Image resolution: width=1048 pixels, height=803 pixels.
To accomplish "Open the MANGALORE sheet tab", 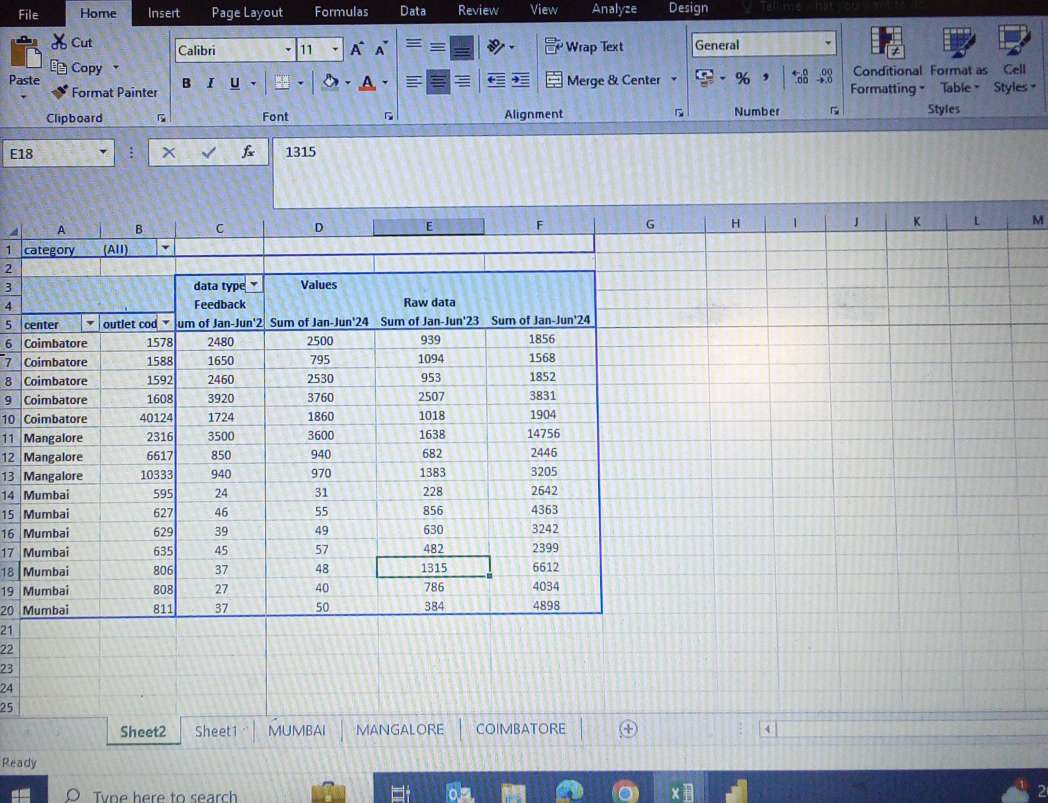I will 400,729.
